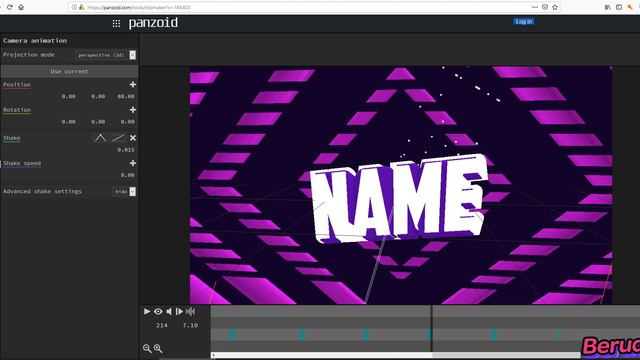
Task: Click the site security info icon
Action: tap(74, 7)
